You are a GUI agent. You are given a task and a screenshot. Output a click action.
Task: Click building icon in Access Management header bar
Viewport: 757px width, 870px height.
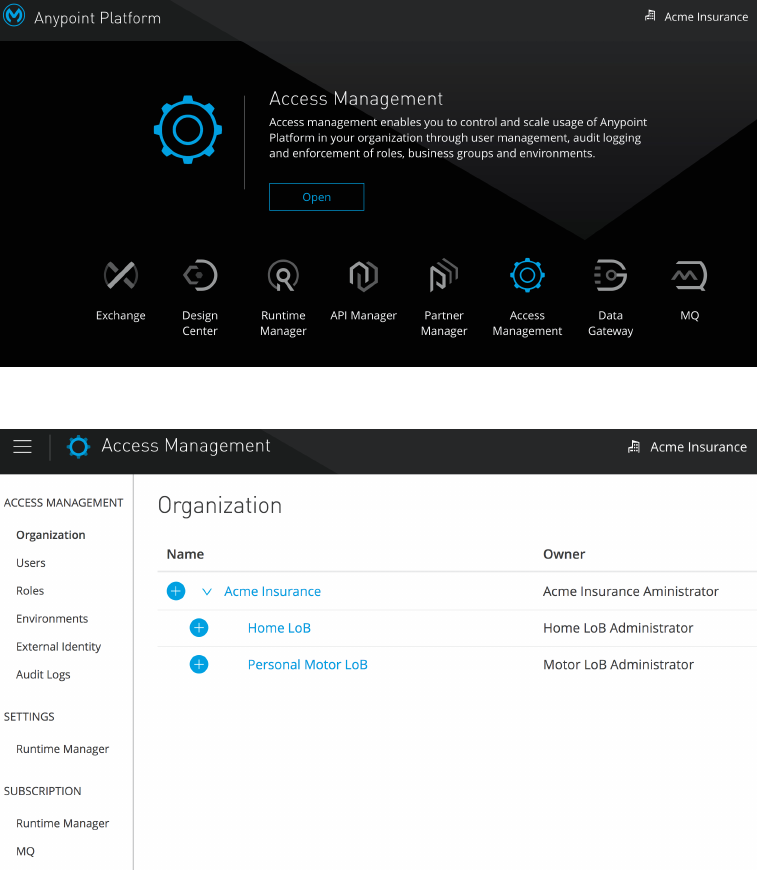click(x=634, y=447)
